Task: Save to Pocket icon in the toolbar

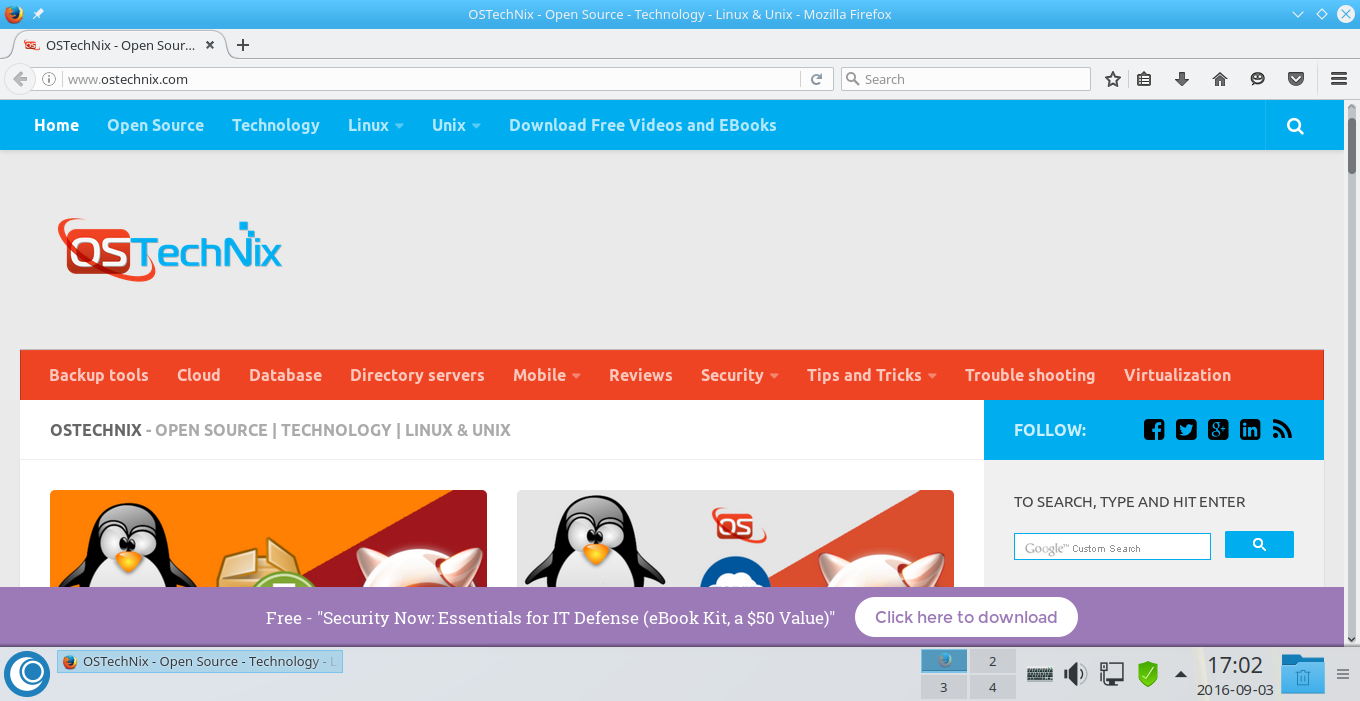Action: [x=1296, y=79]
